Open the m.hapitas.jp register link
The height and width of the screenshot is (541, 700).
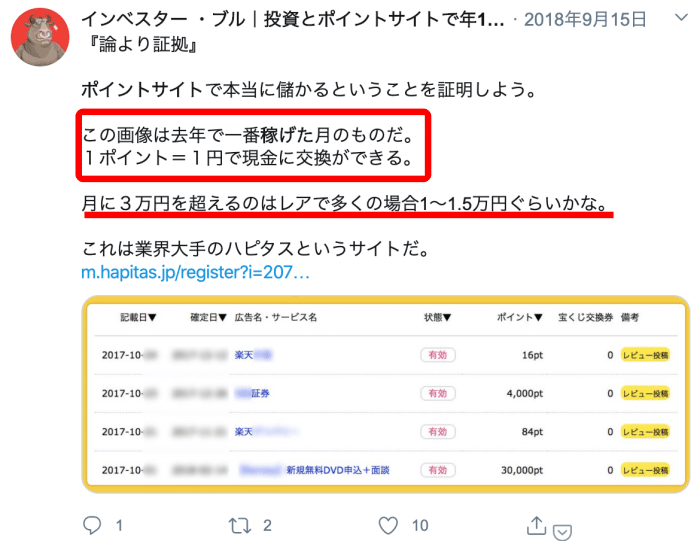195,272
